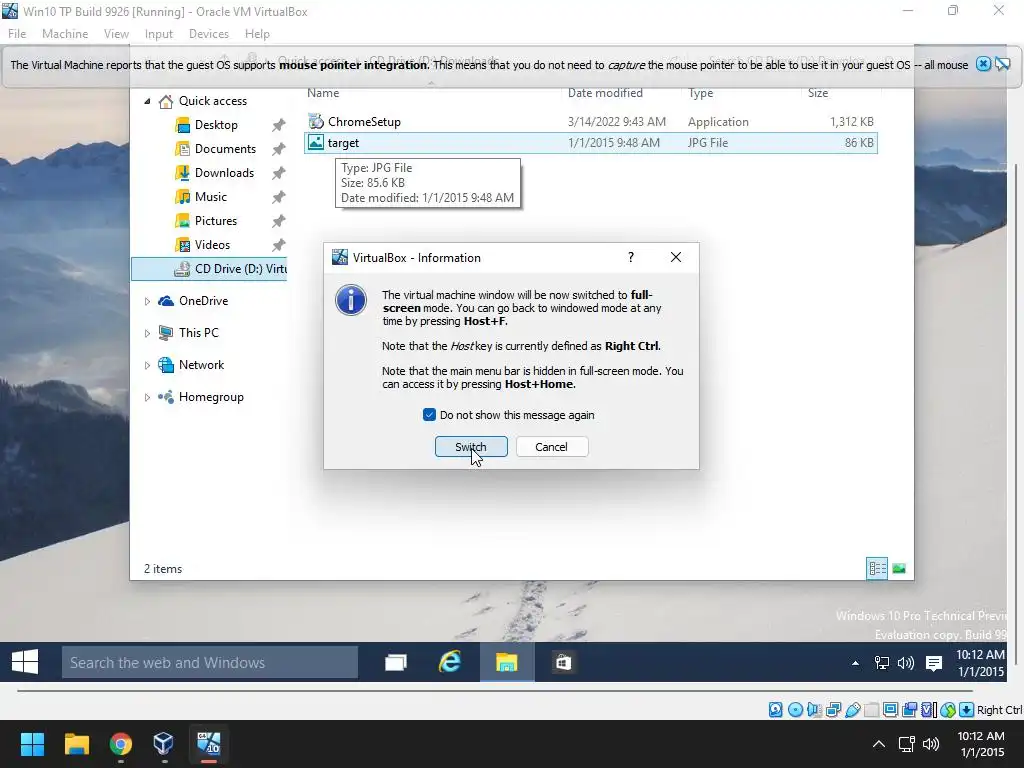Click the shared folders status icon

click(x=871, y=710)
